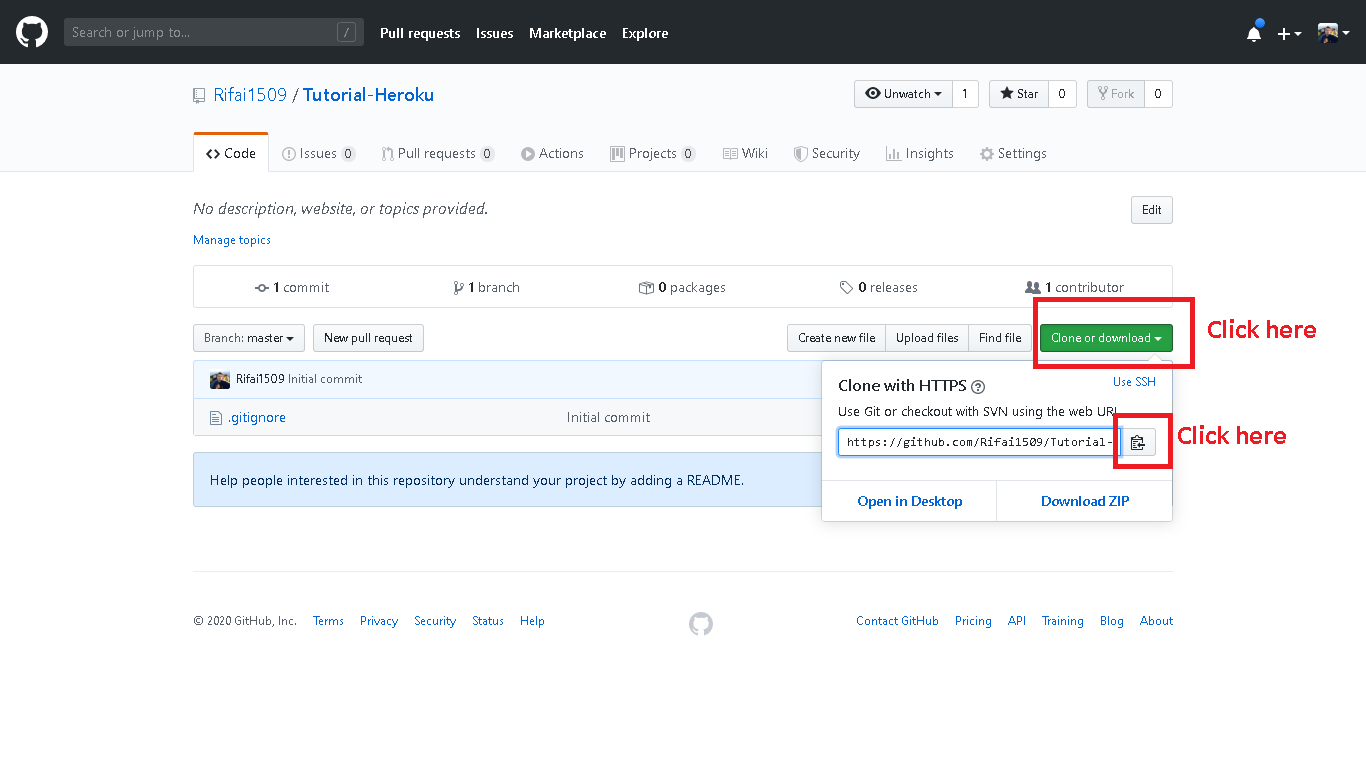Image resolution: width=1366 pixels, height=768 pixels.
Task: Star the Tutorial-Heroku repository
Action: 1018,93
